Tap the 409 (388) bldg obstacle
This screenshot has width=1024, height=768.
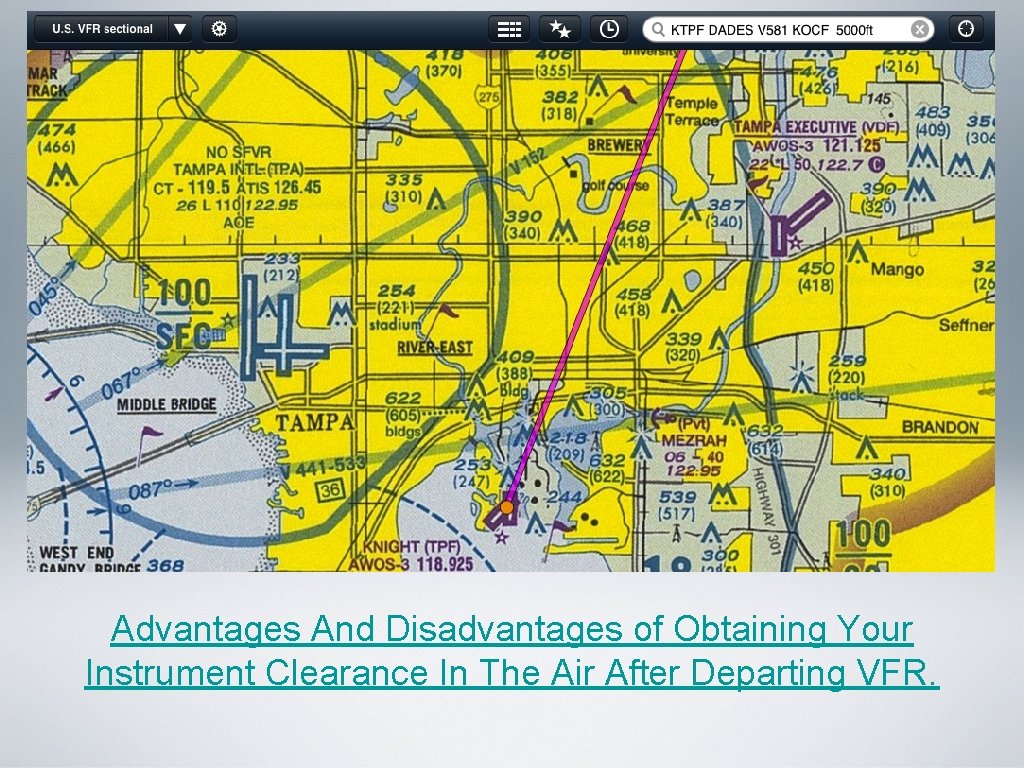pyautogui.click(x=516, y=374)
